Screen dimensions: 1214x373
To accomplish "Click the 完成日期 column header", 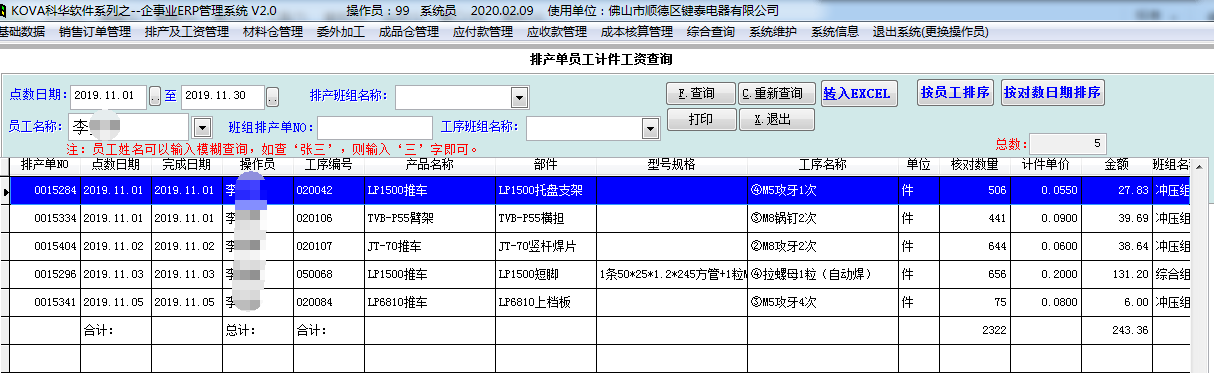I will [x=187, y=164].
